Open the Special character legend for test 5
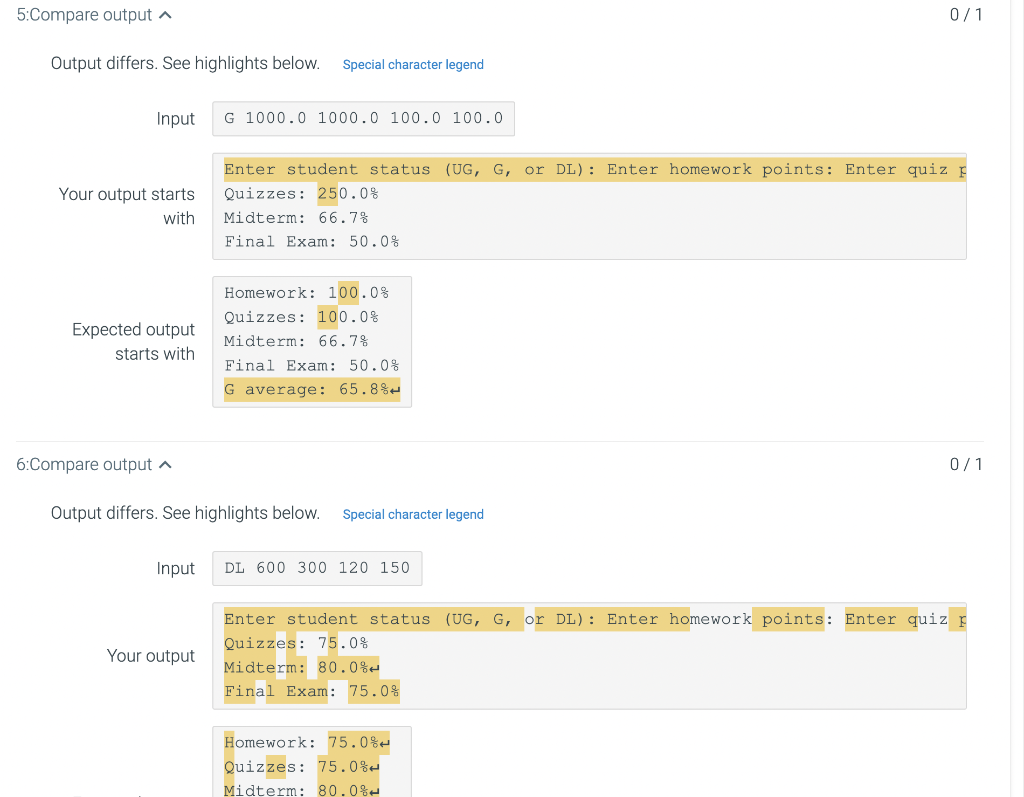This screenshot has width=1024, height=797. 413,64
